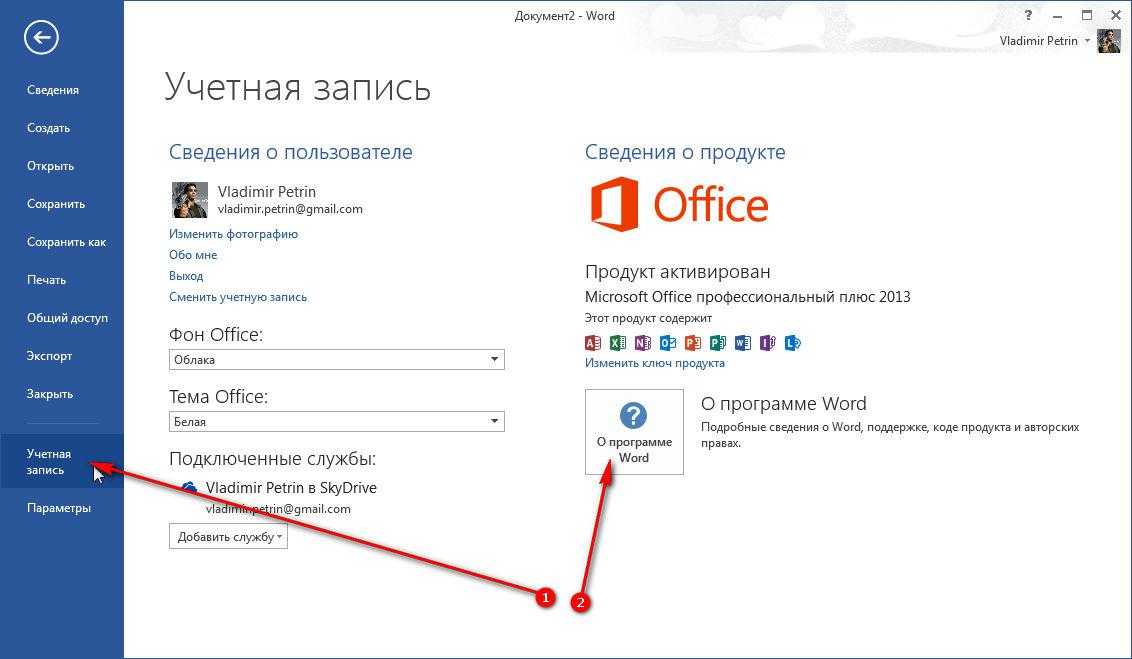Screen dimensions: 1132x659
Task: Click the Access app icon
Action: tap(593, 343)
